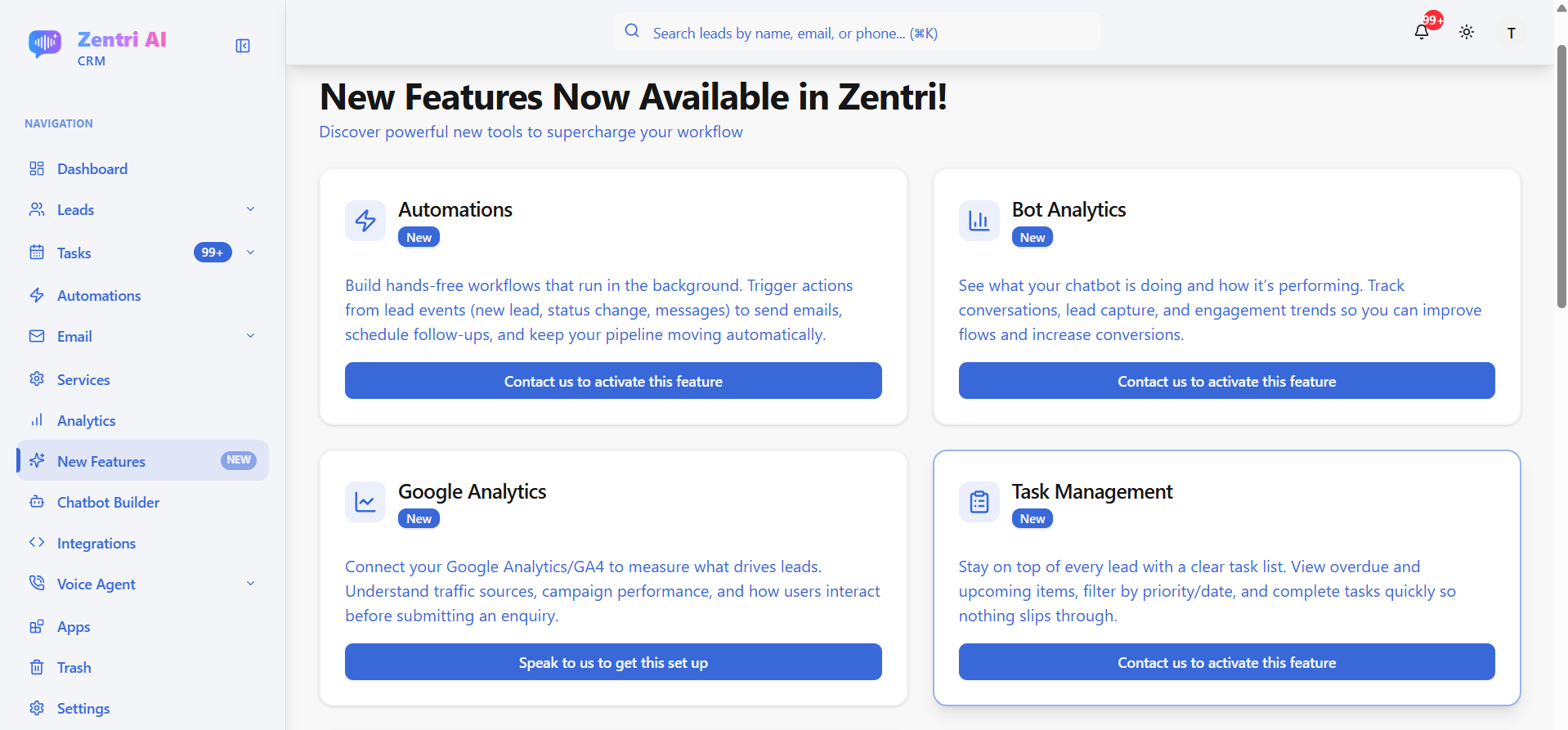The height and width of the screenshot is (730, 1568).
Task: Open the Automations lightning icon in sidebar
Action: coord(37,295)
